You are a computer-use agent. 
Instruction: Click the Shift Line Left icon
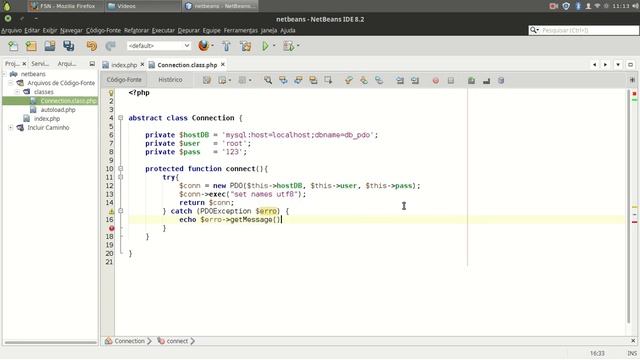click(x=400, y=80)
